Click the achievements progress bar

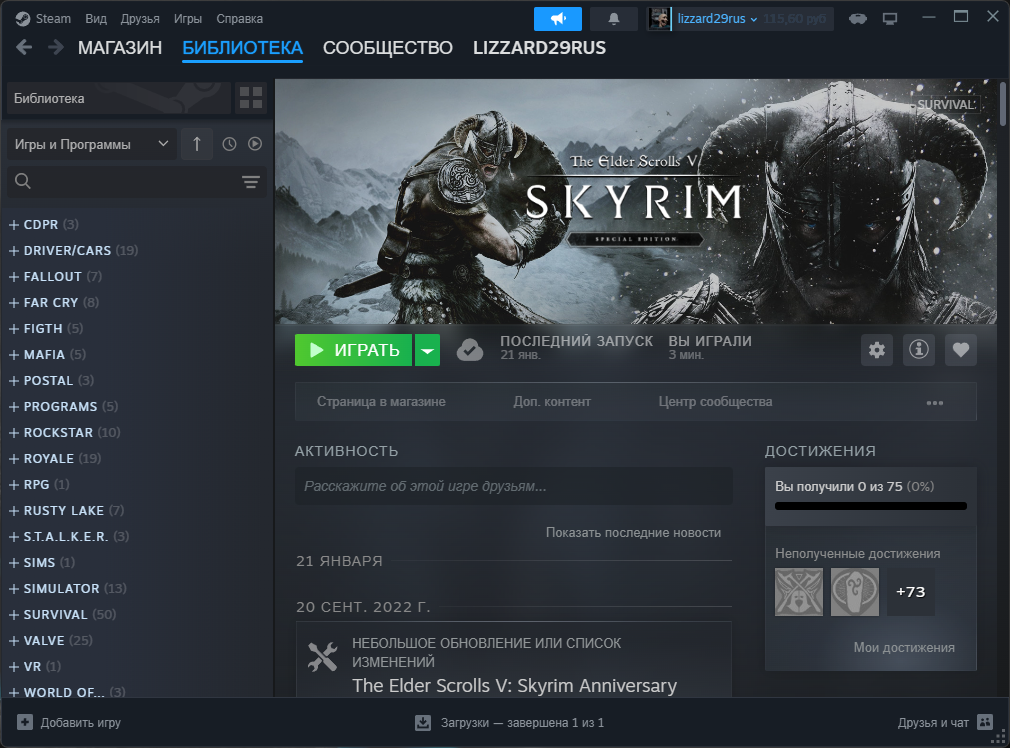(x=870, y=506)
